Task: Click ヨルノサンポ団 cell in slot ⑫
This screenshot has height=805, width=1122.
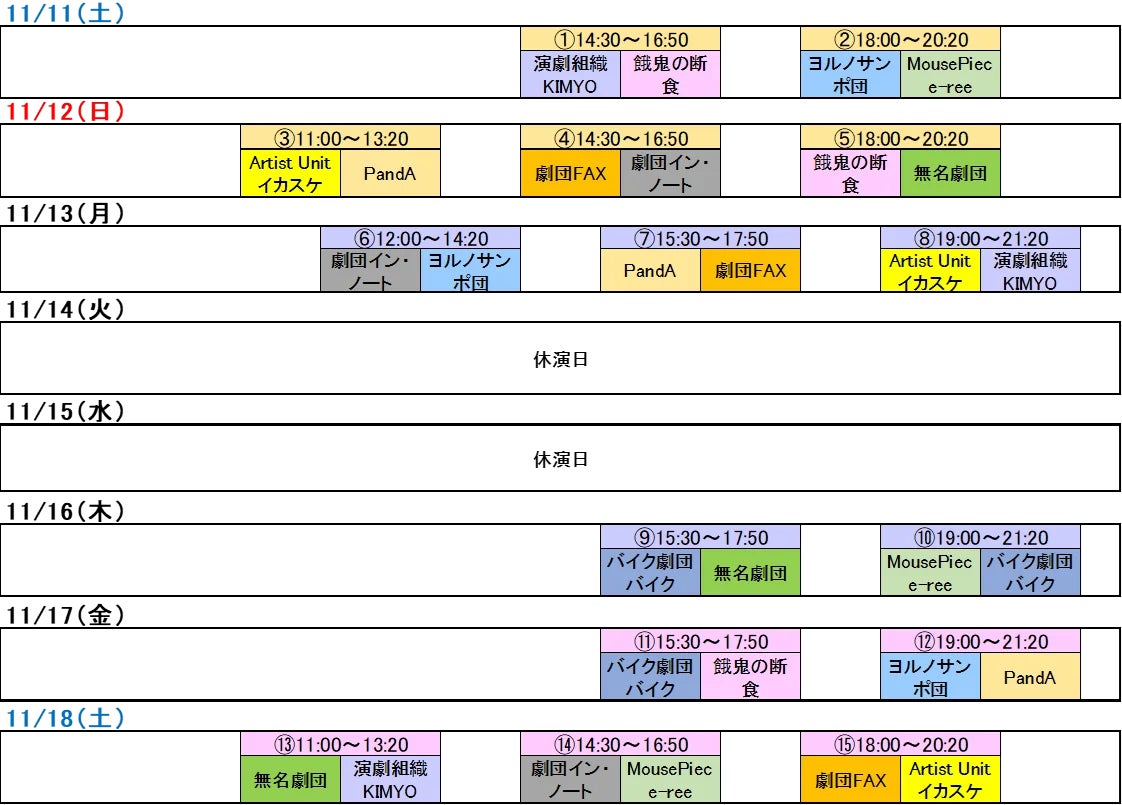Action: coord(930,676)
